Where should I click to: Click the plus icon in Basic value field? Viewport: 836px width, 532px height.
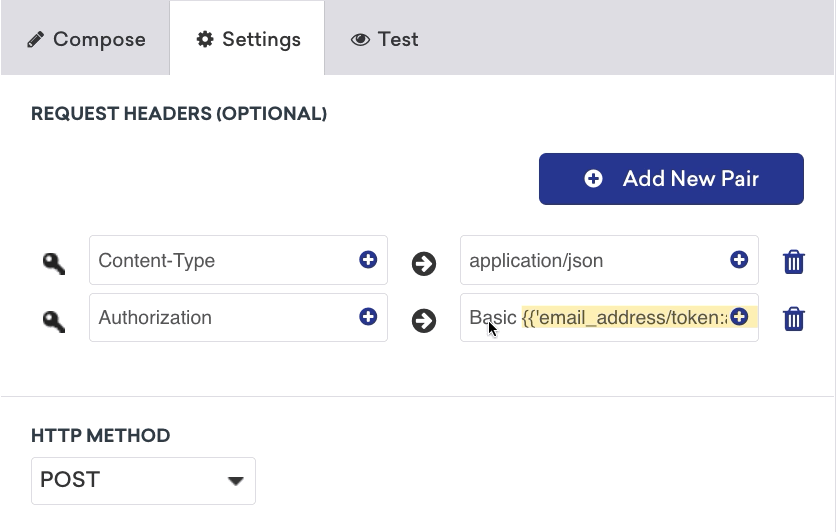[x=739, y=317]
